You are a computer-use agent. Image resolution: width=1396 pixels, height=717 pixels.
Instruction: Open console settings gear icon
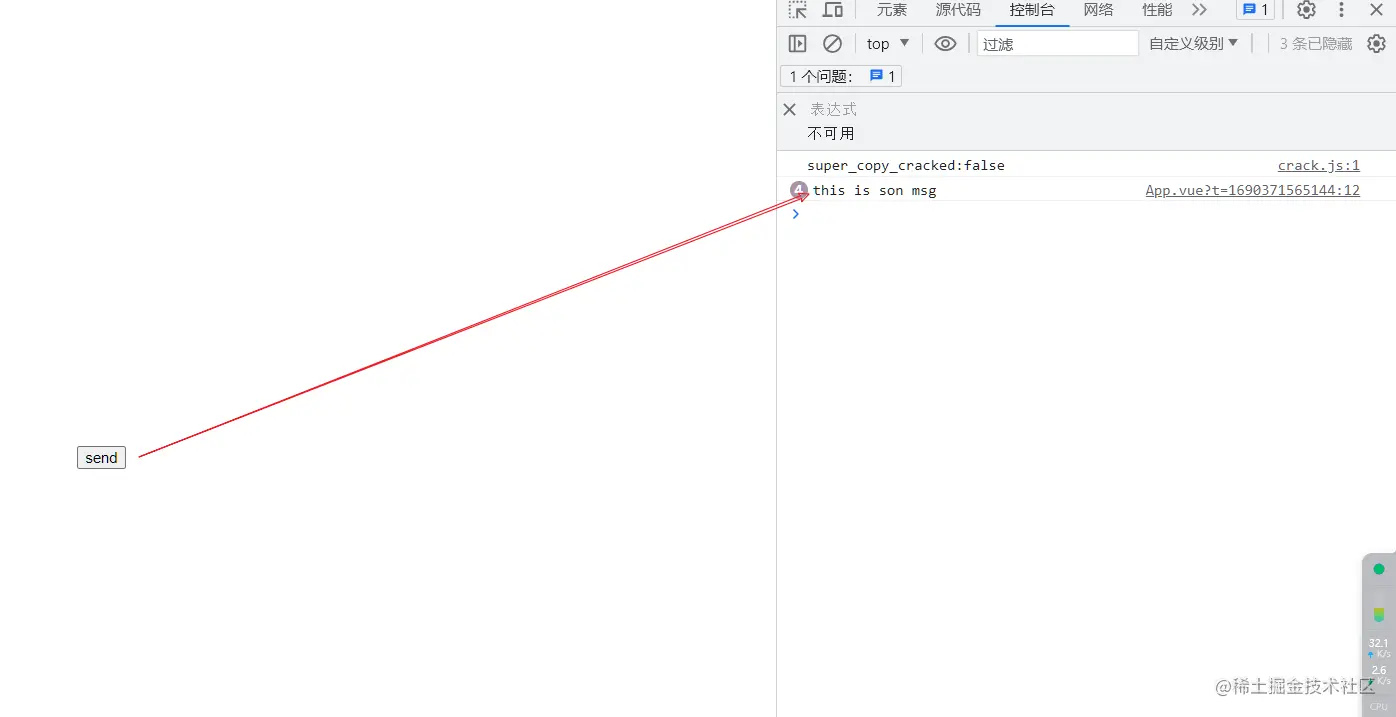(x=1377, y=44)
